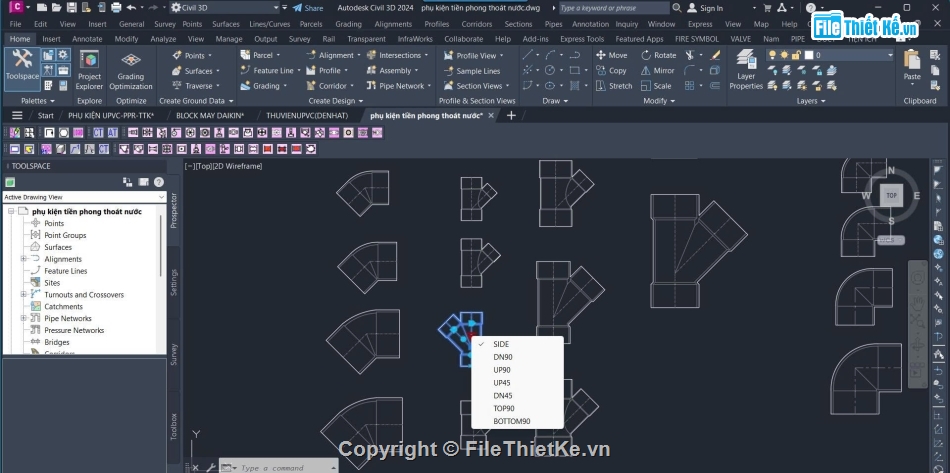Choose DN90 visibility state in popup list

[x=503, y=357]
